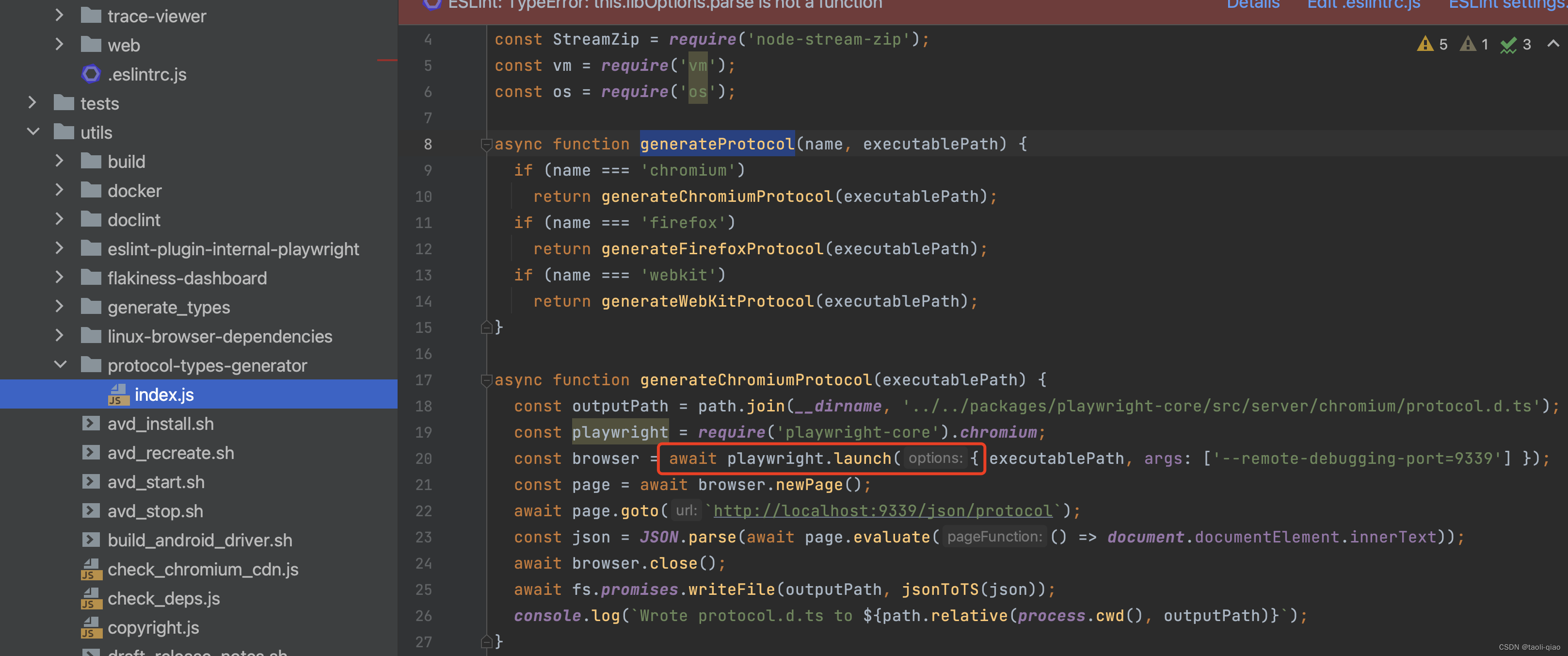Screen dimensions: 1568x656
Task: Click the build_android_driver.sh shell icon
Action: click(x=91, y=540)
